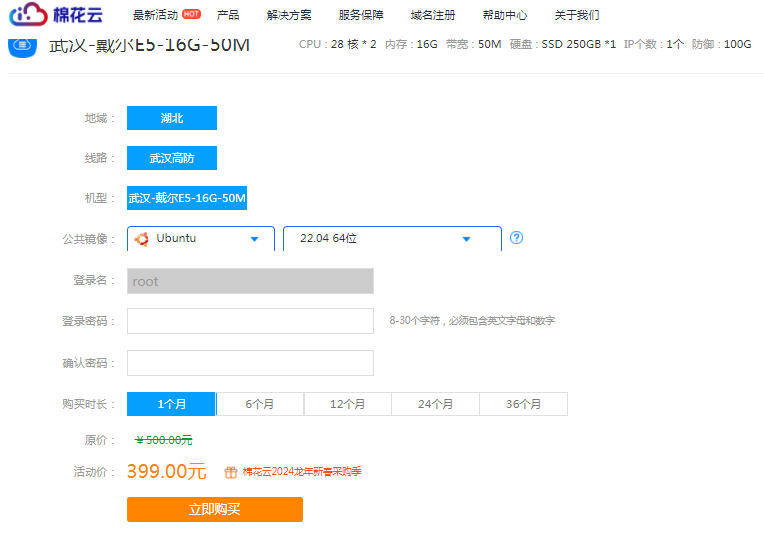Choose 6个月 purchase duration
Viewport: 764px width, 537px height.
[x=260, y=404]
